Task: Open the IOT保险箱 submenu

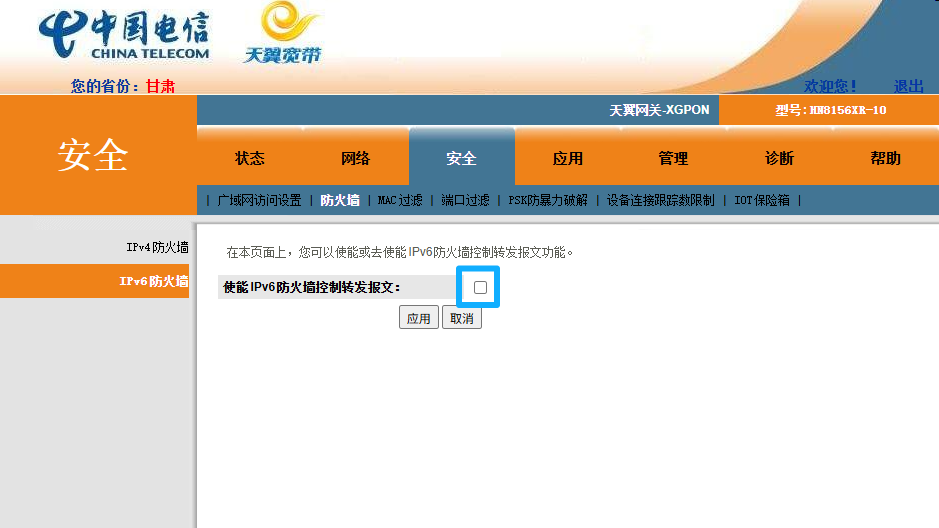Action: 762,201
